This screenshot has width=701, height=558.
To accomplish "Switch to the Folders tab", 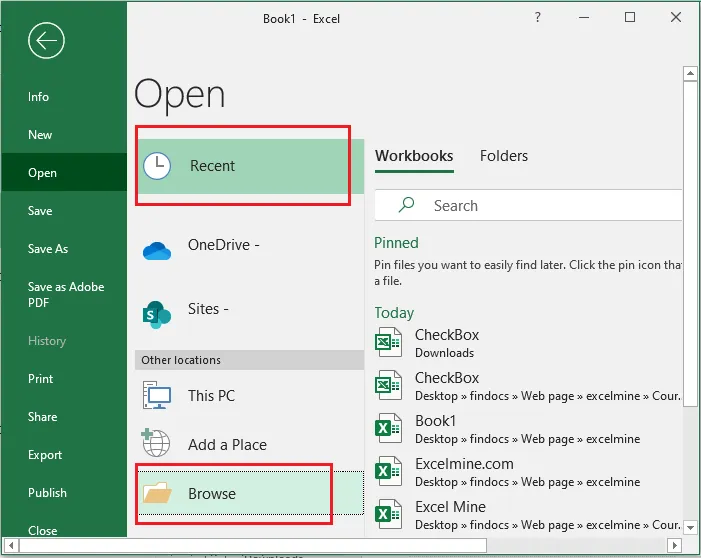I will [504, 156].
